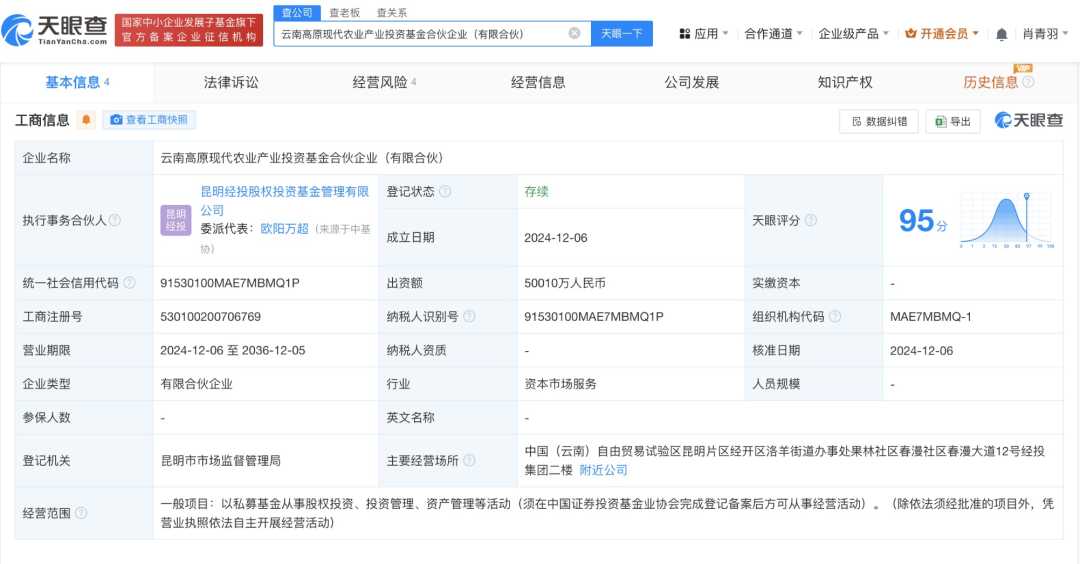Open the 附近公司 link
The height and width of the screenshot is (564, 1080).
pyautogui.click(x=603, y=470)
